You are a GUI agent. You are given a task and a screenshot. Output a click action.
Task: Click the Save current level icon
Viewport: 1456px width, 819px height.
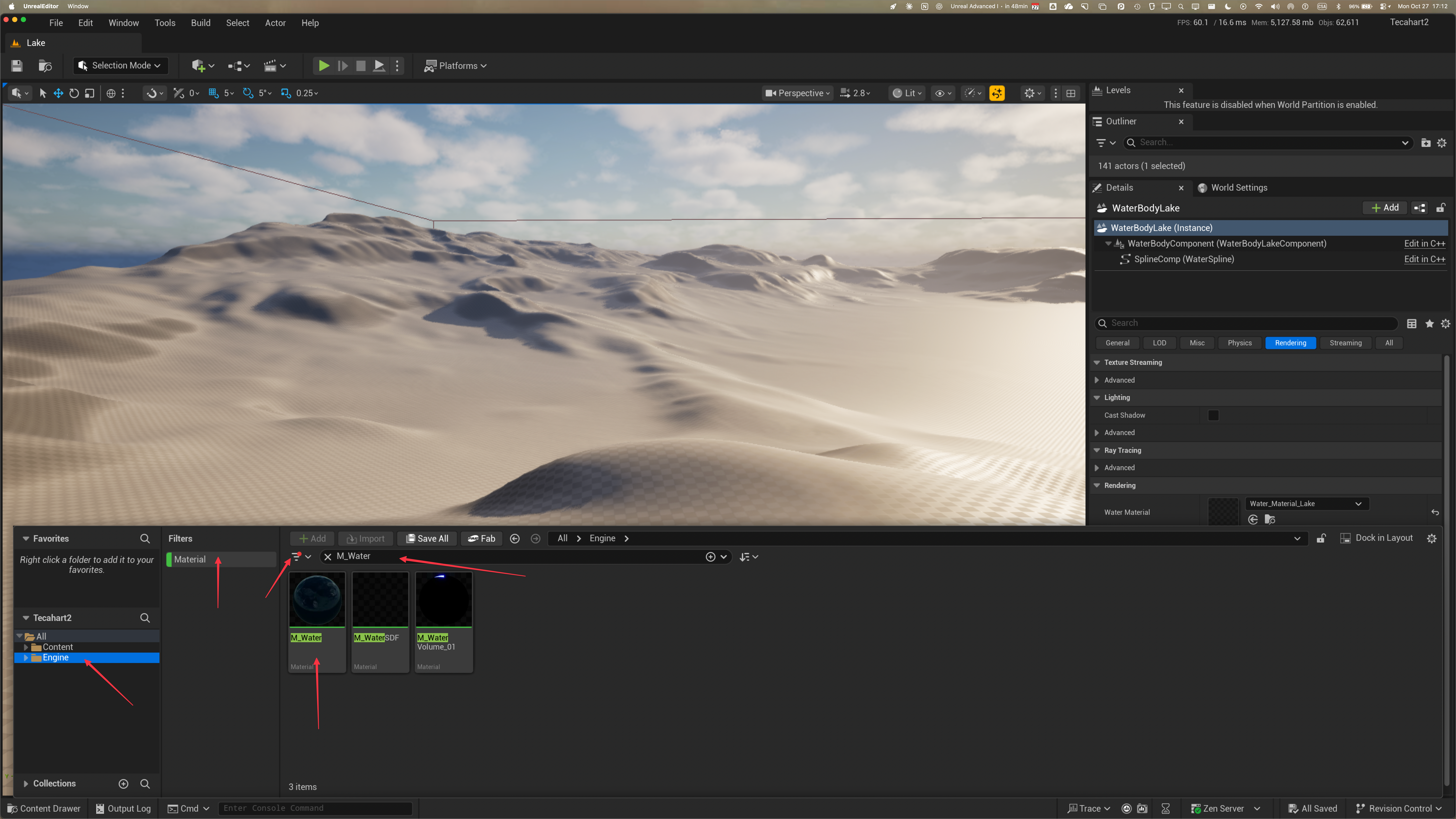pos(17,66)
